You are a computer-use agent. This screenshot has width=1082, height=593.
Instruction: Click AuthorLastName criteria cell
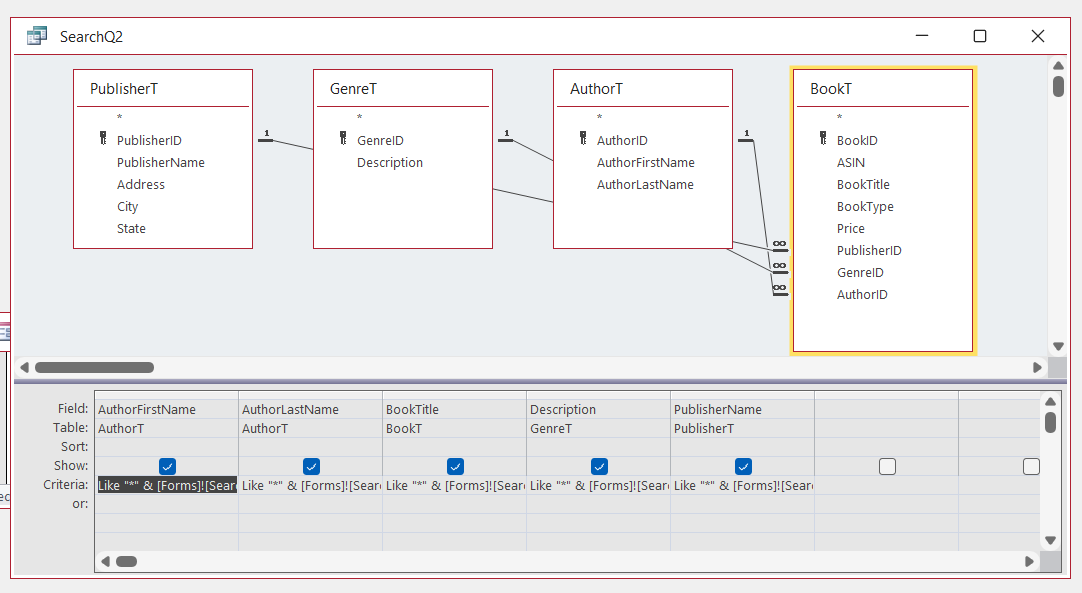(x=310, y=485)
